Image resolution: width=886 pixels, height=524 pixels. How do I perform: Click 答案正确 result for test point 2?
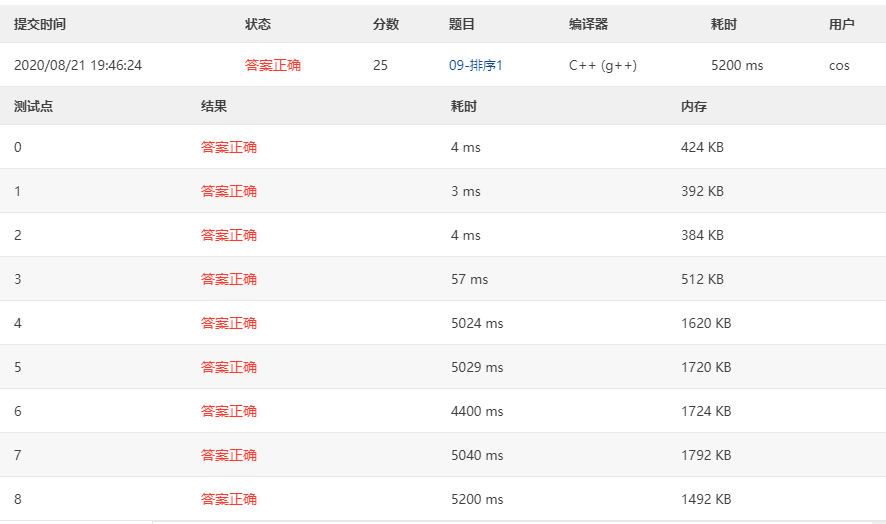coord(229,235)
